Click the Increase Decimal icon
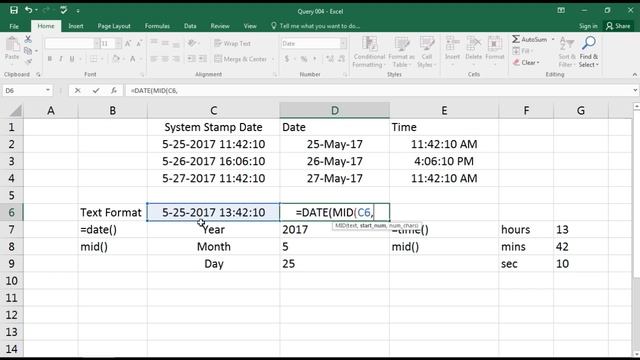 pos(330,59)
